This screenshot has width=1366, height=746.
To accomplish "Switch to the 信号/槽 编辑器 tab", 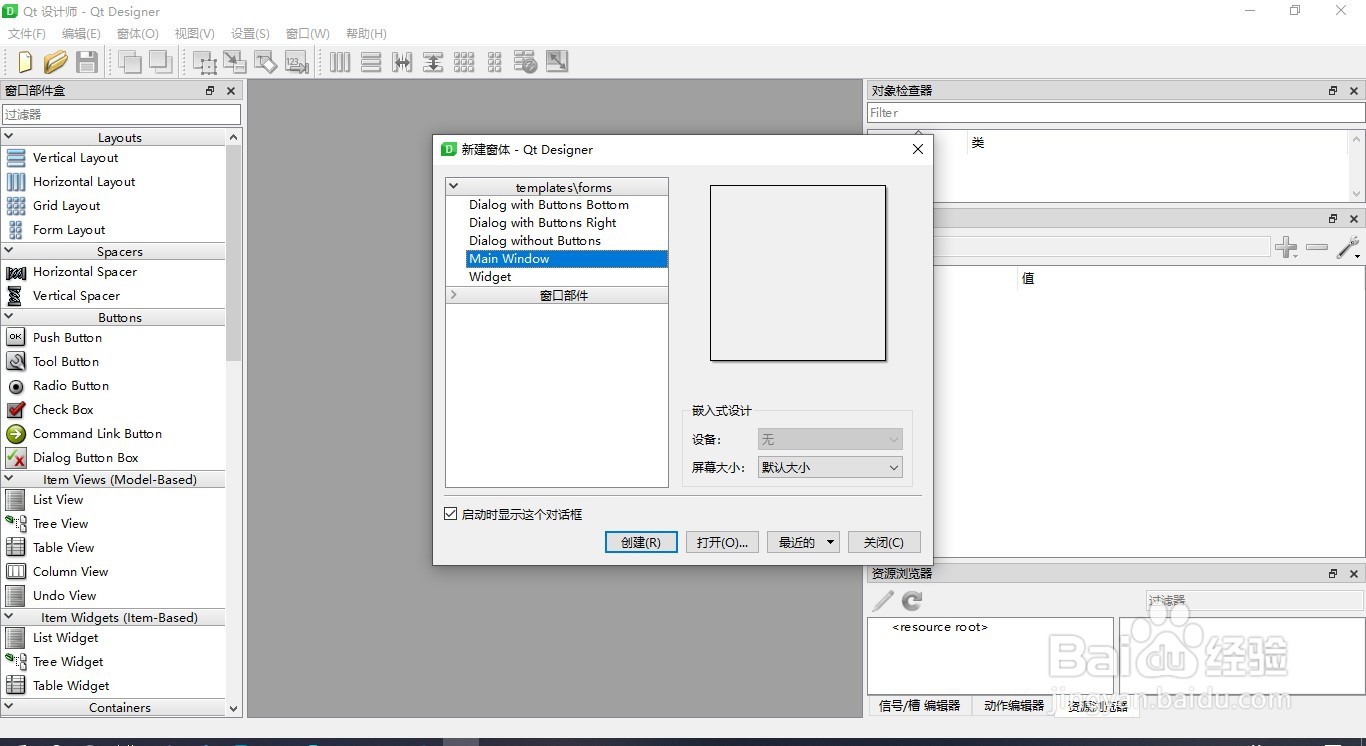I will click(x=919, y=705).
